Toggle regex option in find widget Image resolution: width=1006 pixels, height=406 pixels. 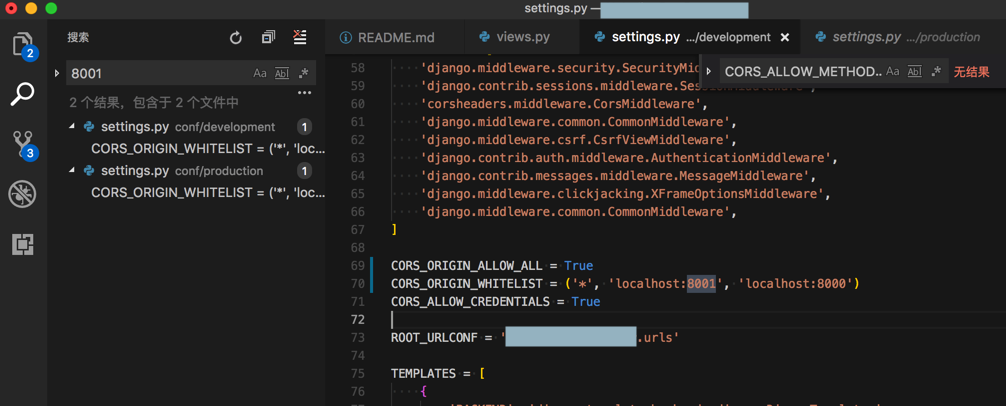point(936,72)
